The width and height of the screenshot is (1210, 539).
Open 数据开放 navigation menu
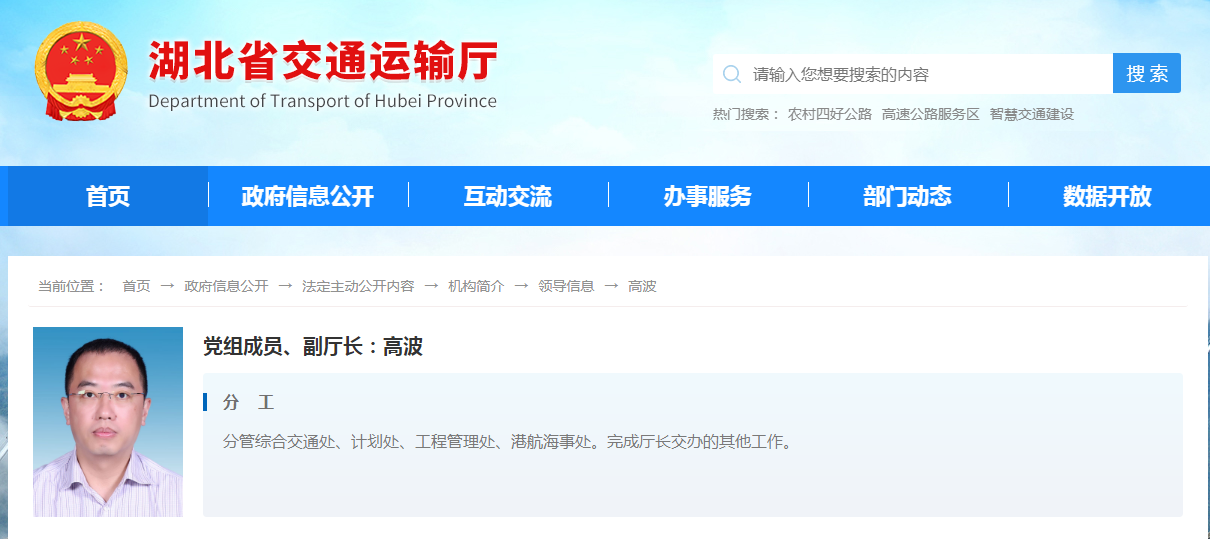pos(1107,196)
